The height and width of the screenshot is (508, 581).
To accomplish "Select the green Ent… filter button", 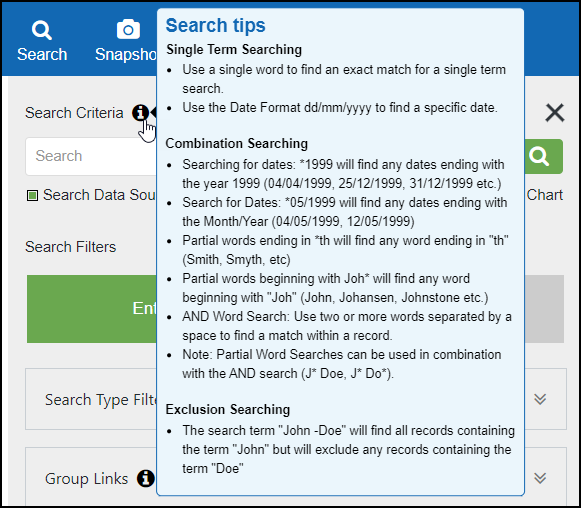I will 92,309.
